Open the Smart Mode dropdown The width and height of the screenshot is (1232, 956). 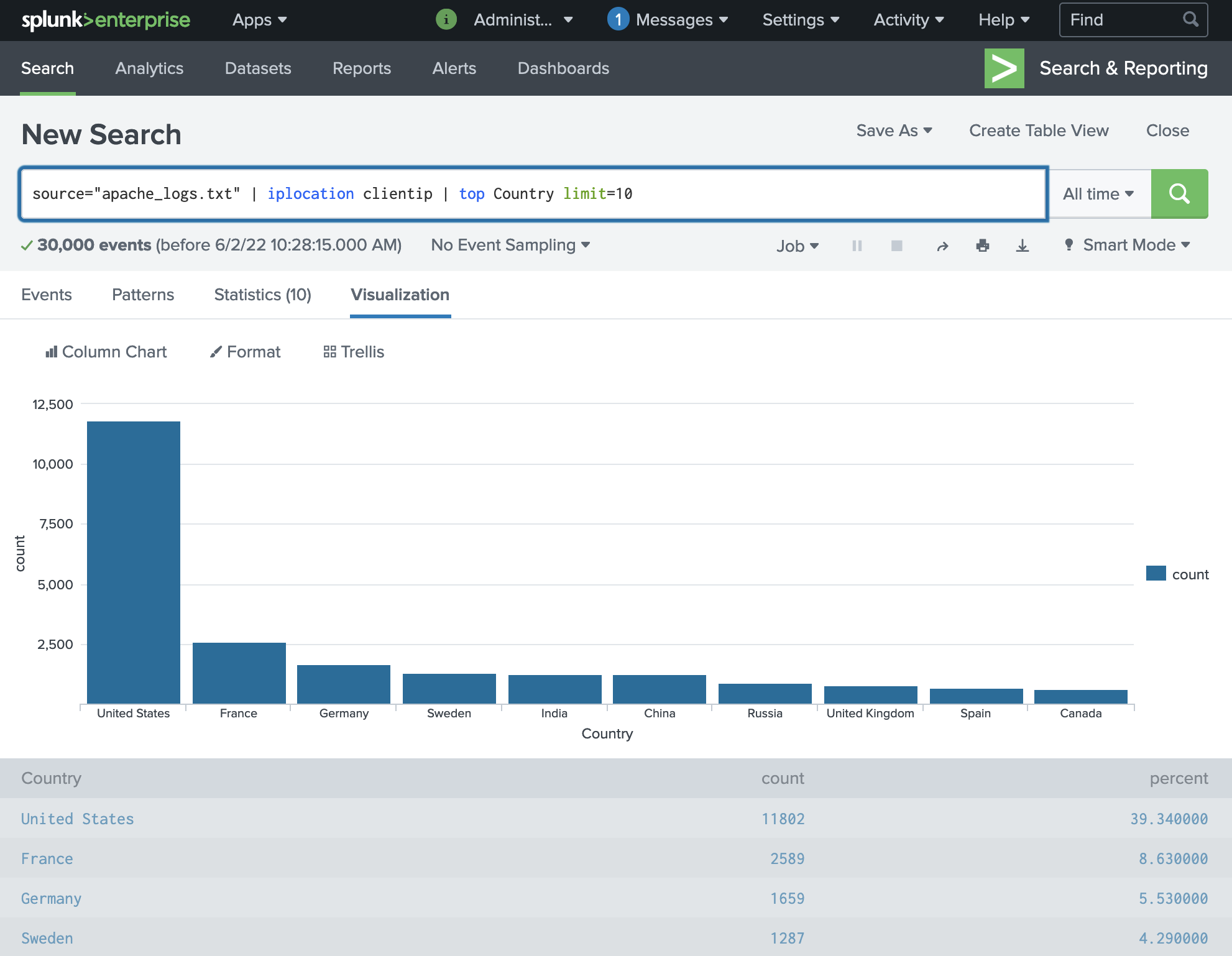click(x=1128, y=245)
